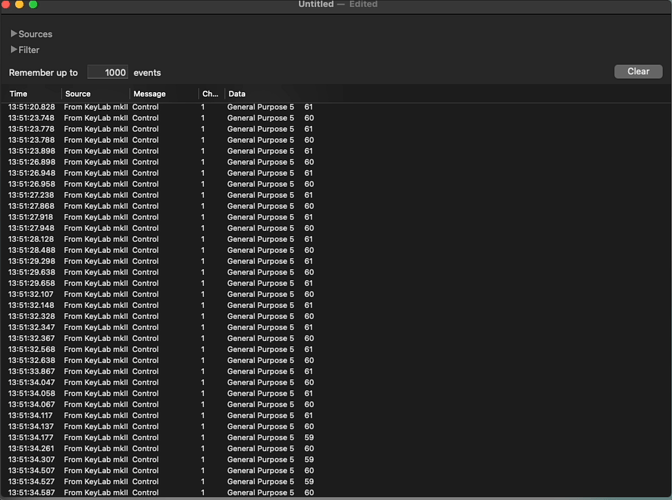Select event at 13:51:34.177

pos(336,437)
